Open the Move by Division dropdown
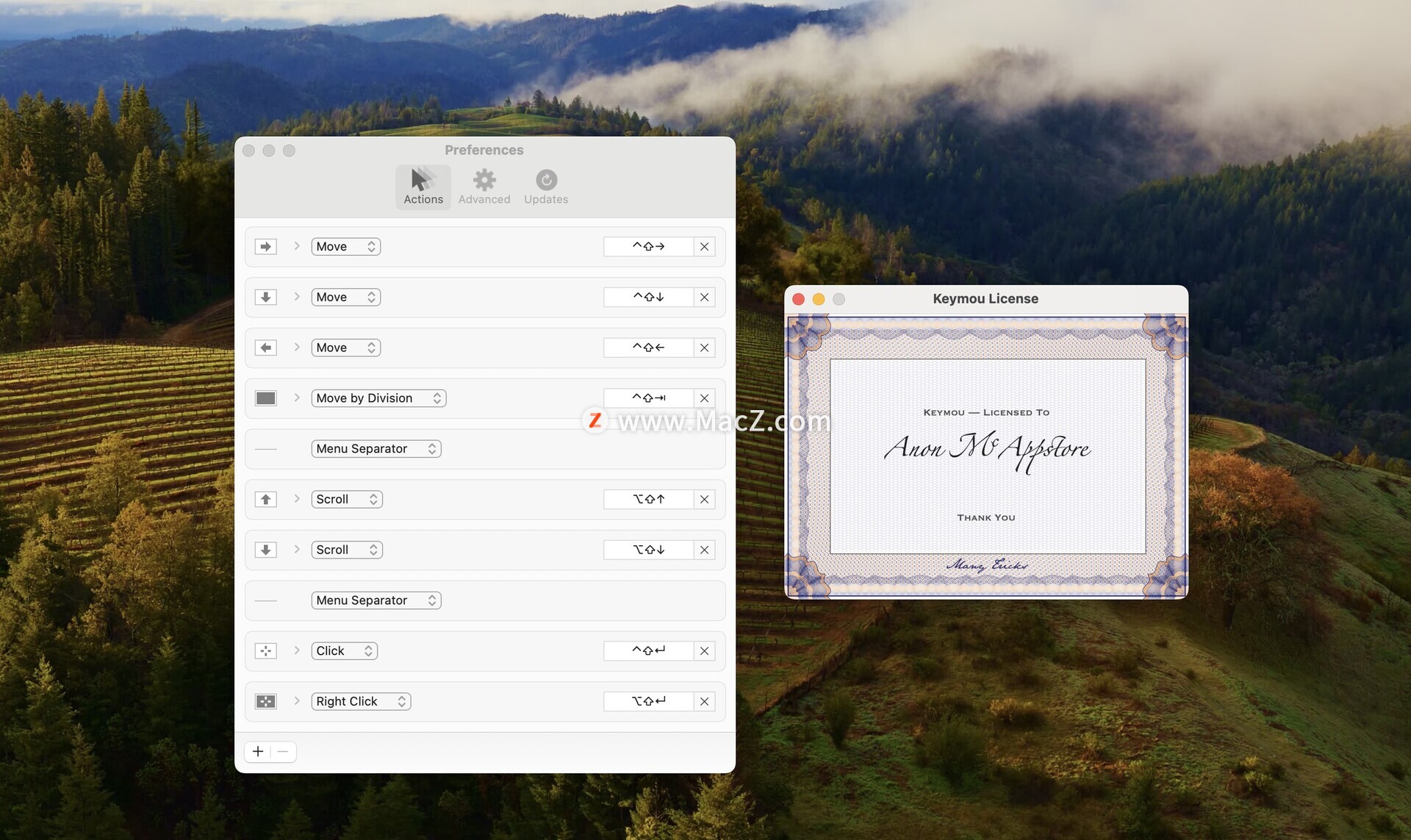Image resolution: width=1411 pixels, height=840 pixels. 378,398
